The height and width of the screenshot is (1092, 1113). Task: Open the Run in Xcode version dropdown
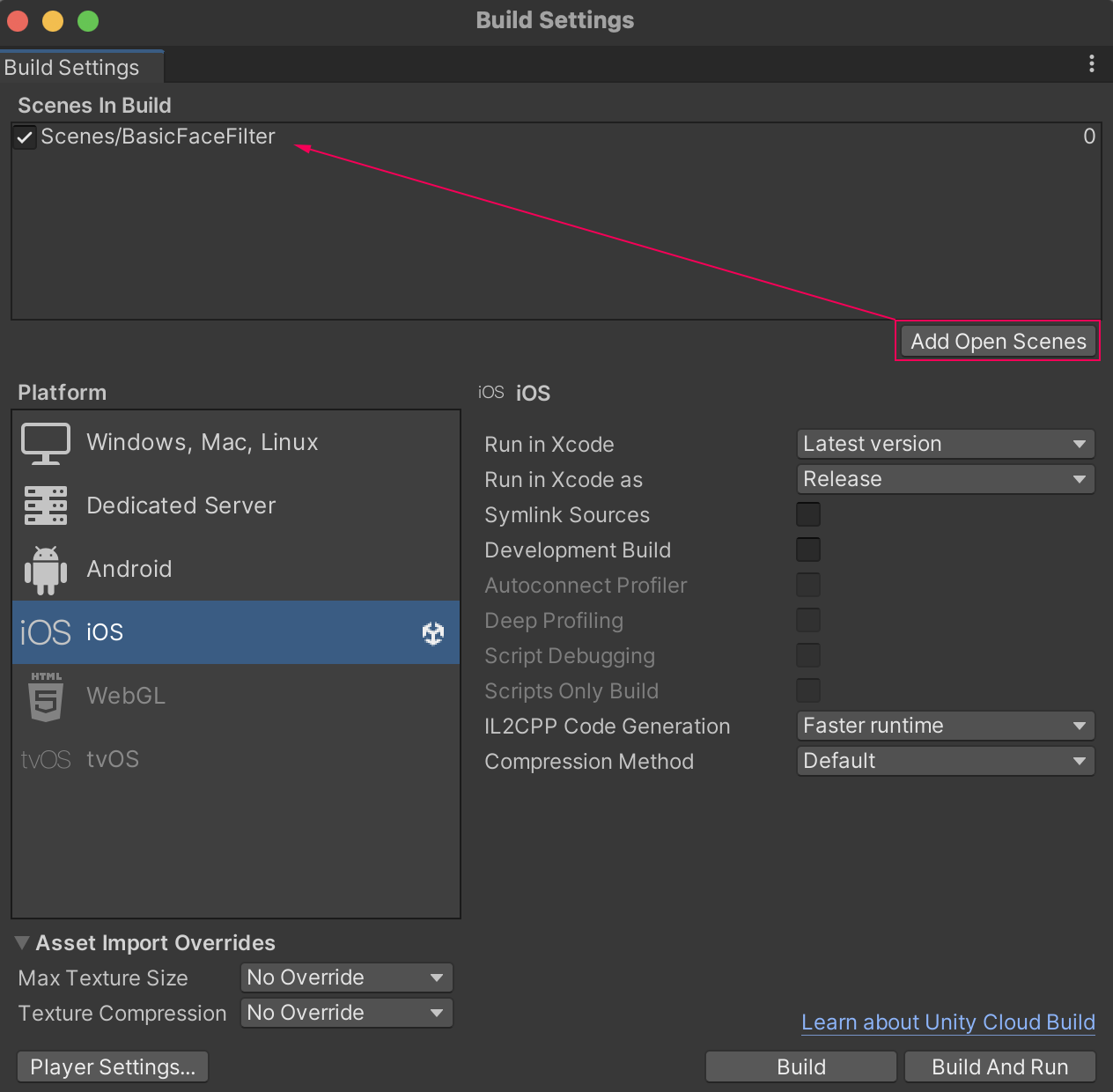[x=945, y=444]
